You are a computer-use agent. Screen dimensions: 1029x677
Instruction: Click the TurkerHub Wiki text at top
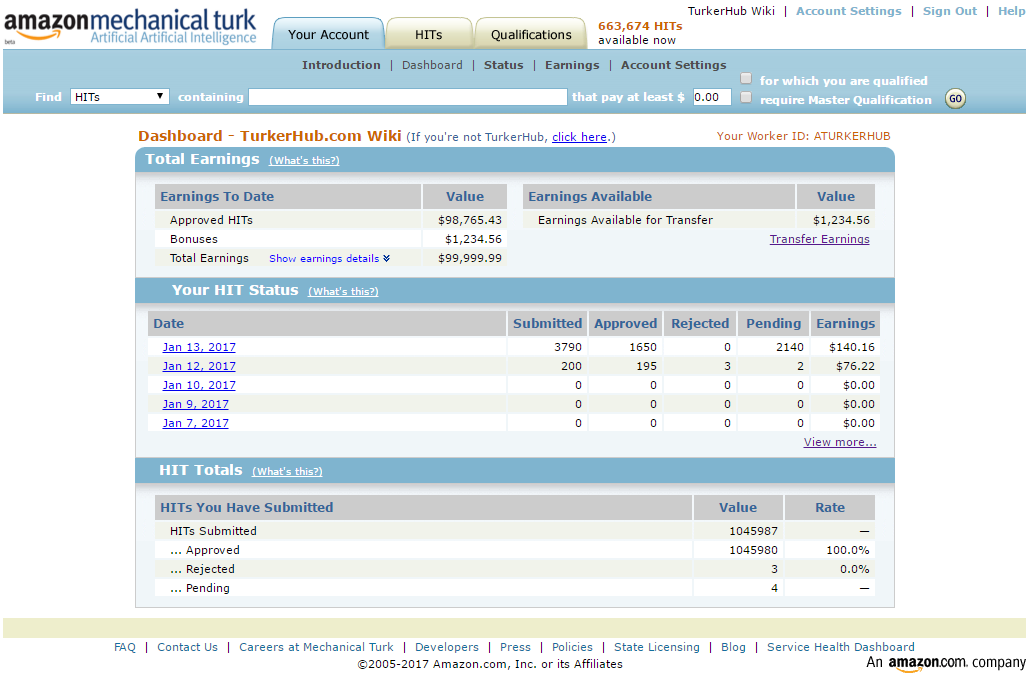[731, 11]
